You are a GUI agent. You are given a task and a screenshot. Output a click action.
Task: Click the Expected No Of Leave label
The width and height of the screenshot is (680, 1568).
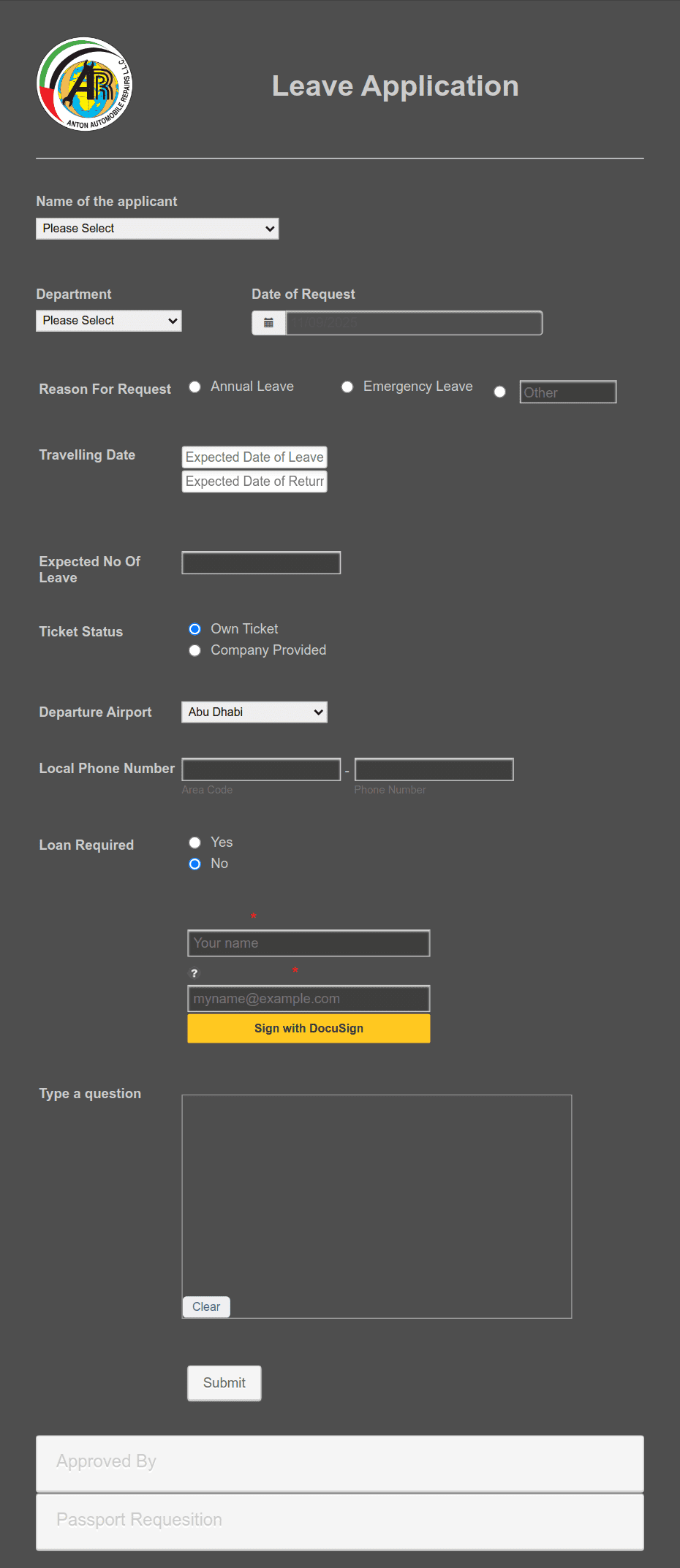click(x=89, y=570)
